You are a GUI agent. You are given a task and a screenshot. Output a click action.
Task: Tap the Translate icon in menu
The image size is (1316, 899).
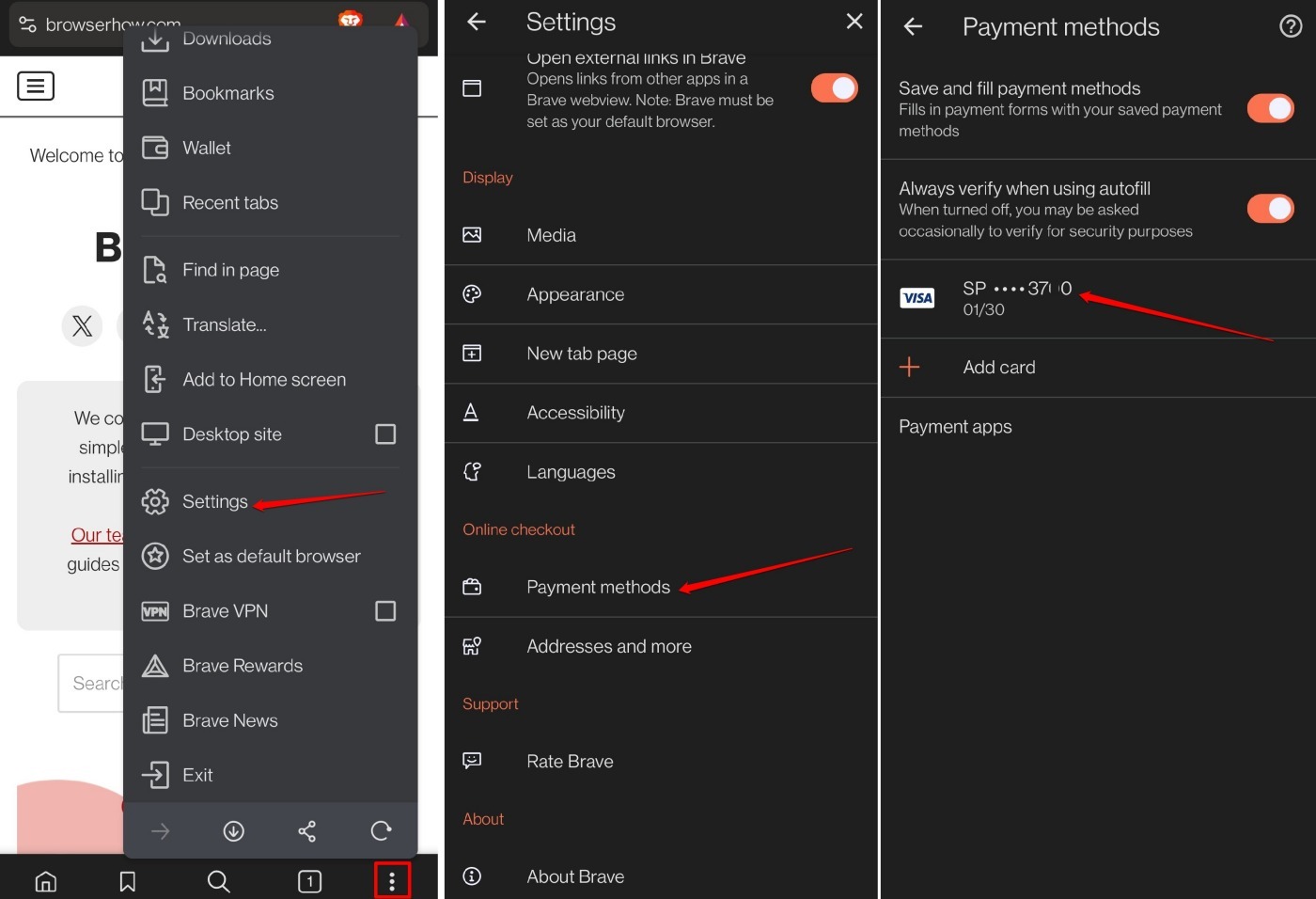[155, 325]
